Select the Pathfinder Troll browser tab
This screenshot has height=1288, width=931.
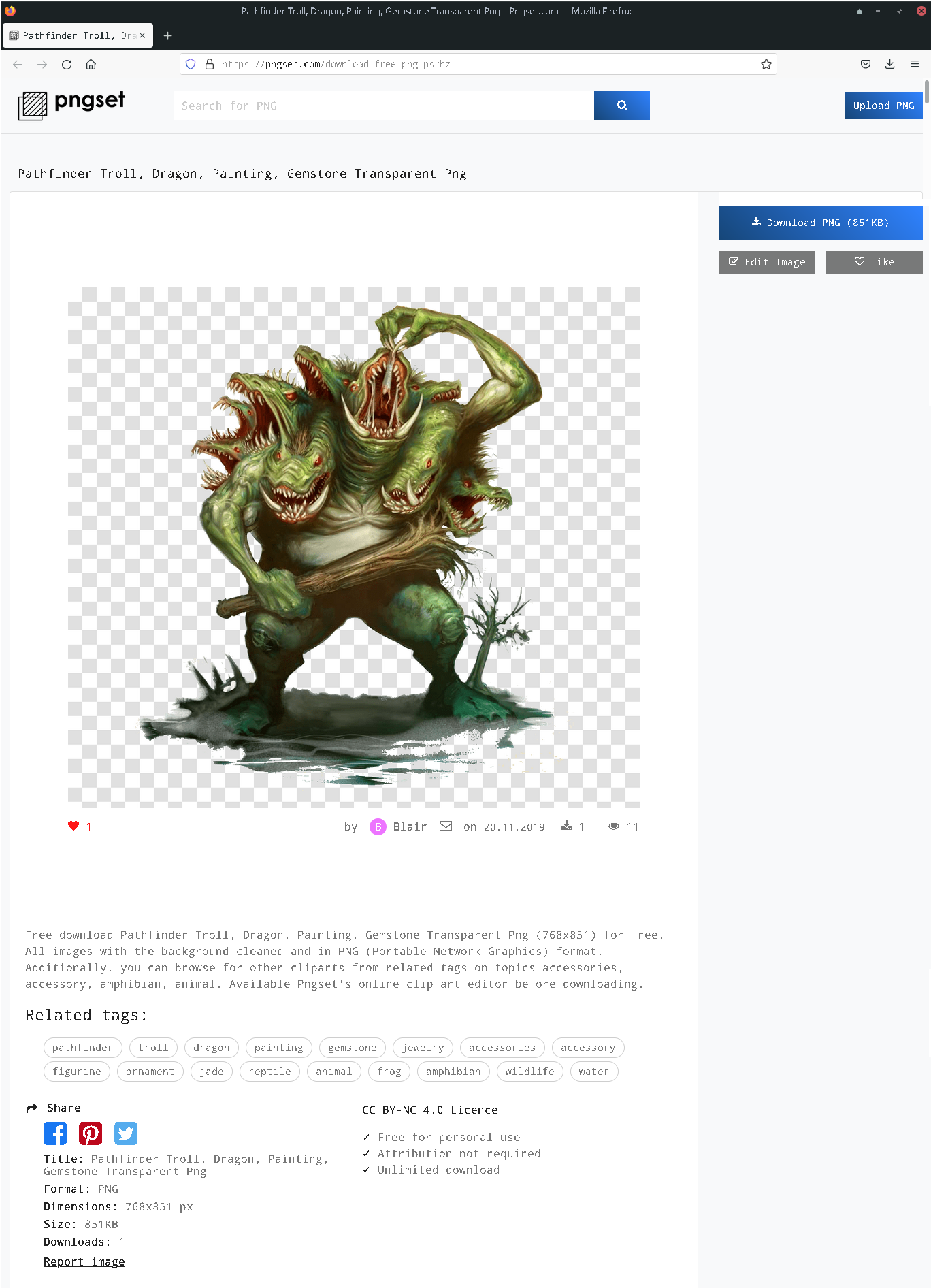click(78, 35)
